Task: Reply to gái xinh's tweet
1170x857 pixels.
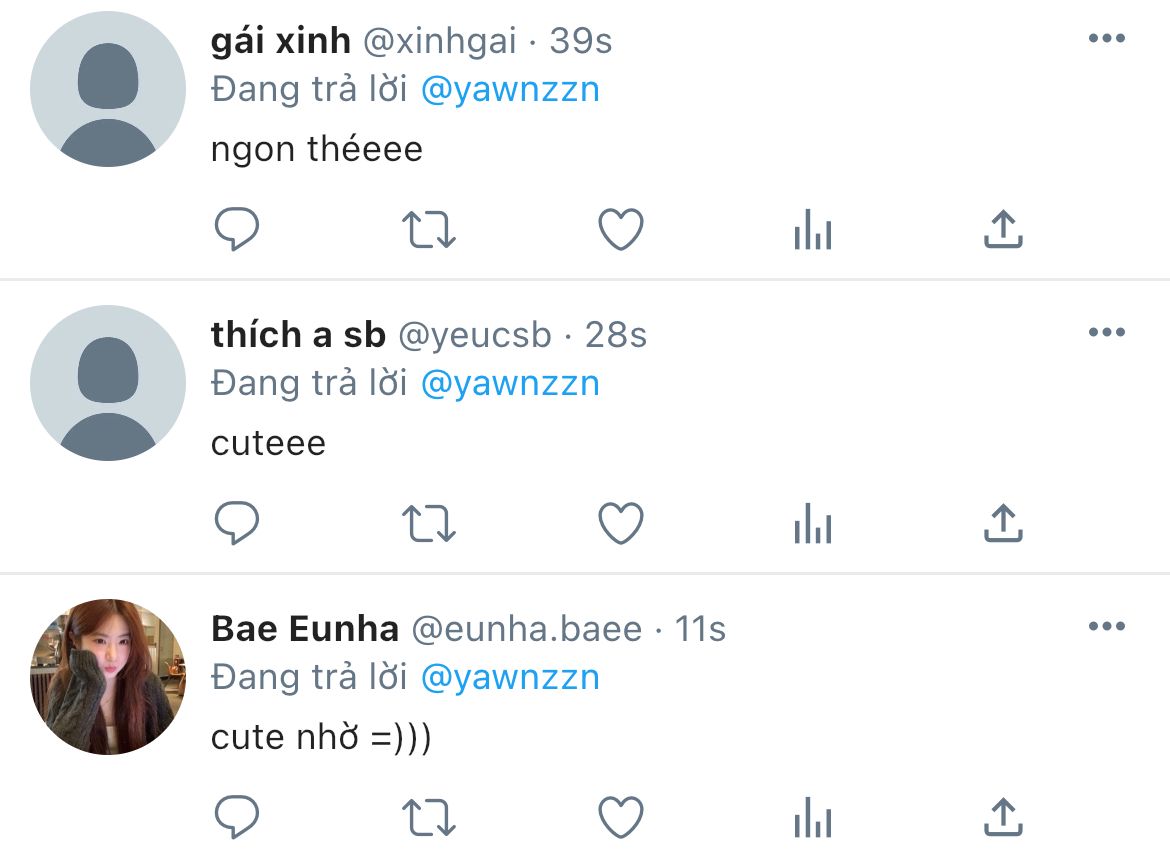Action: (237, 229)
